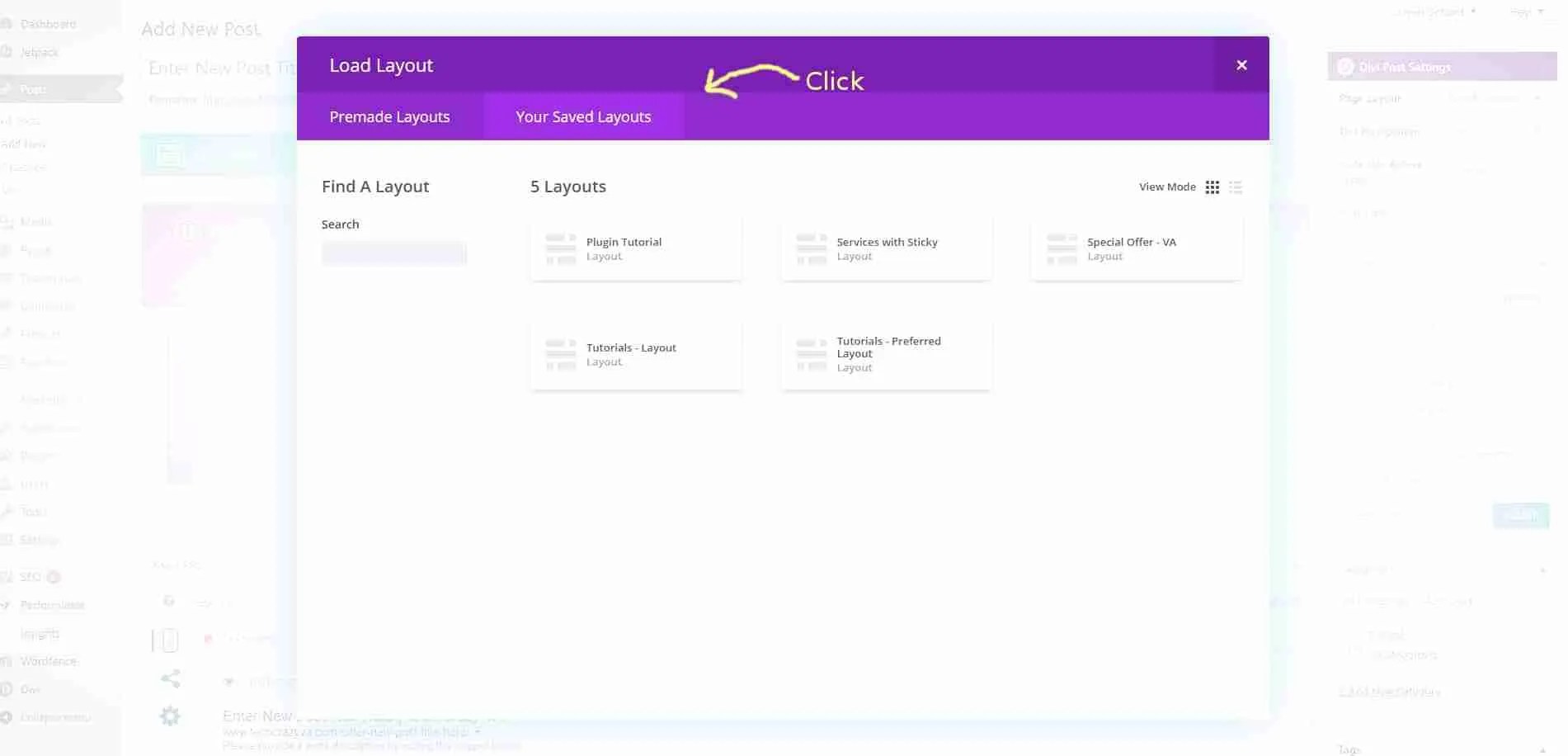Select Your Saved Layouts tab

(583, 116)
